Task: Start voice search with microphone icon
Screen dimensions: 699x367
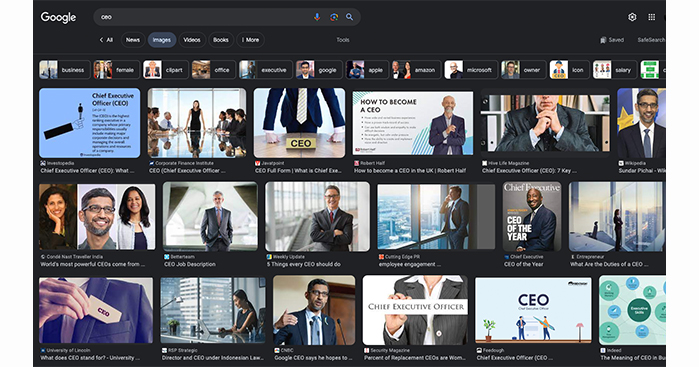Action: click(317, 17)
